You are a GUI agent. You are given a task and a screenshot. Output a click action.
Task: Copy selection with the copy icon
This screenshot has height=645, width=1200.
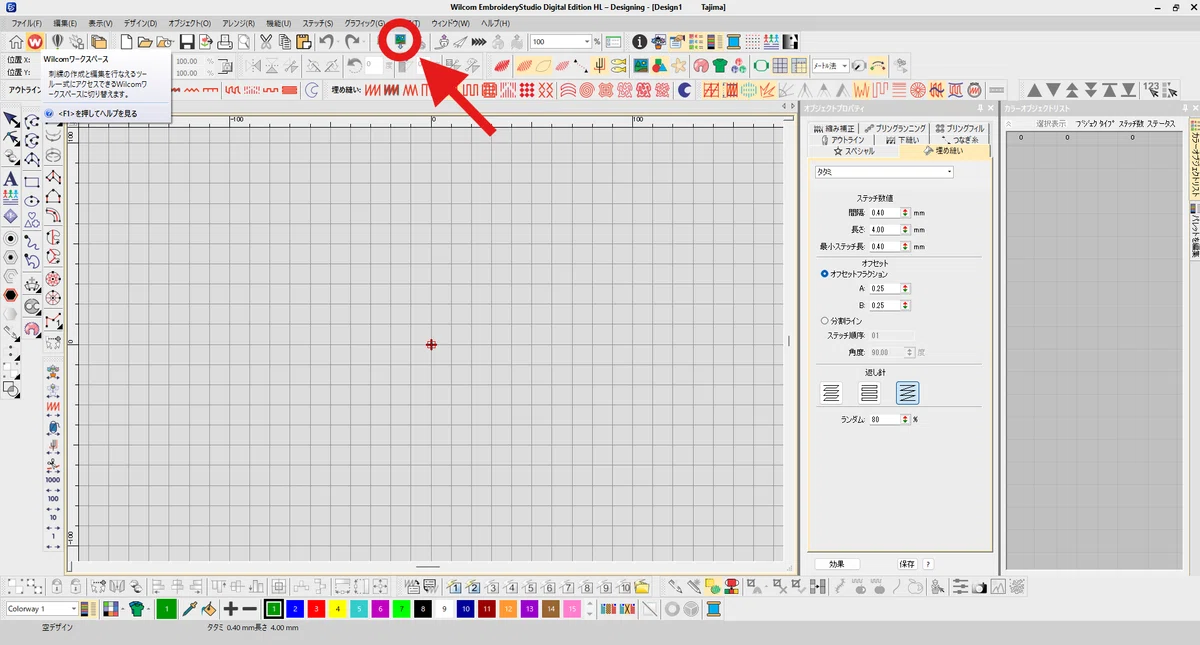[x=285, y=42]
